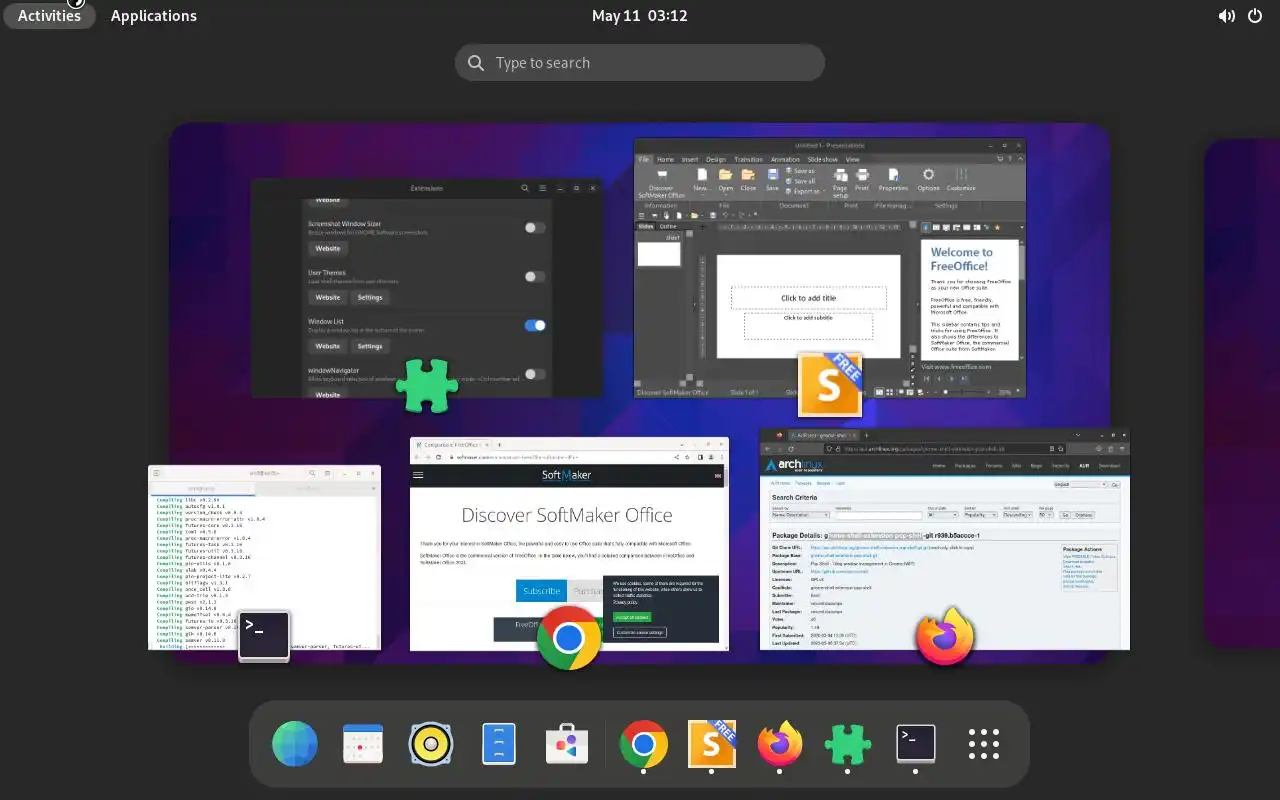Accept all cookies on SoftMaker page
This screenshot has height=800, width=1280.
pos(630,616)
